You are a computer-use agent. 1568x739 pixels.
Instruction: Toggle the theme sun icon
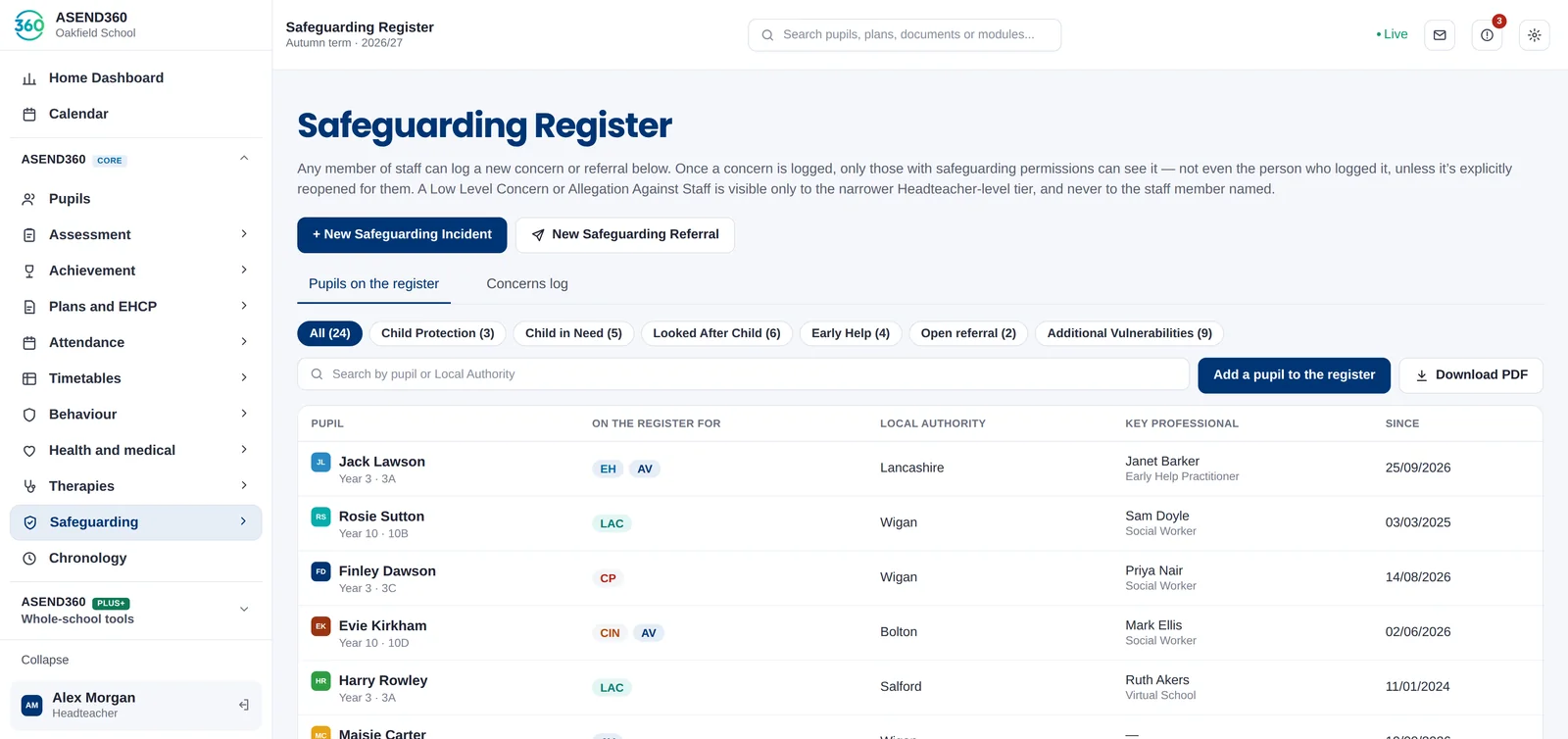1534,34
